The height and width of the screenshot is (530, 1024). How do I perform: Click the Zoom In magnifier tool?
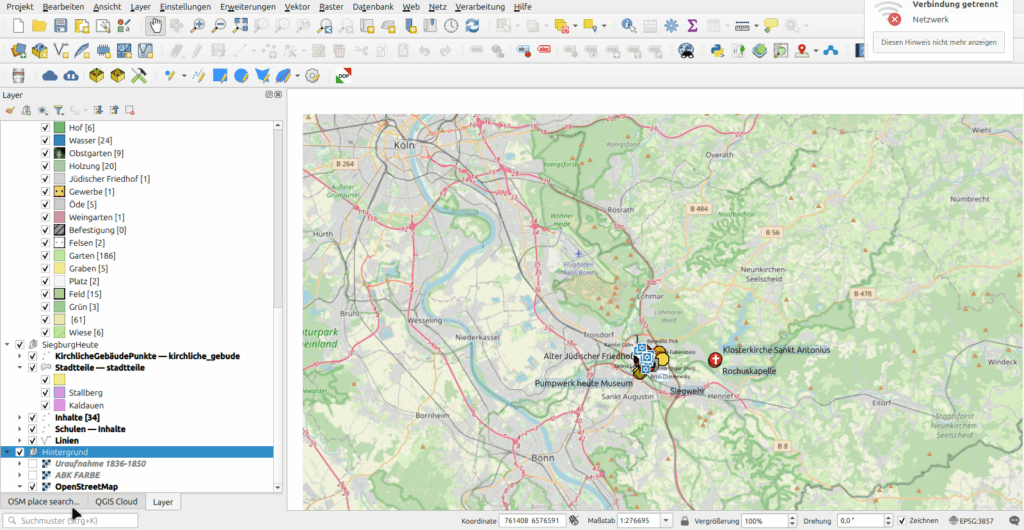click(199, 25)
